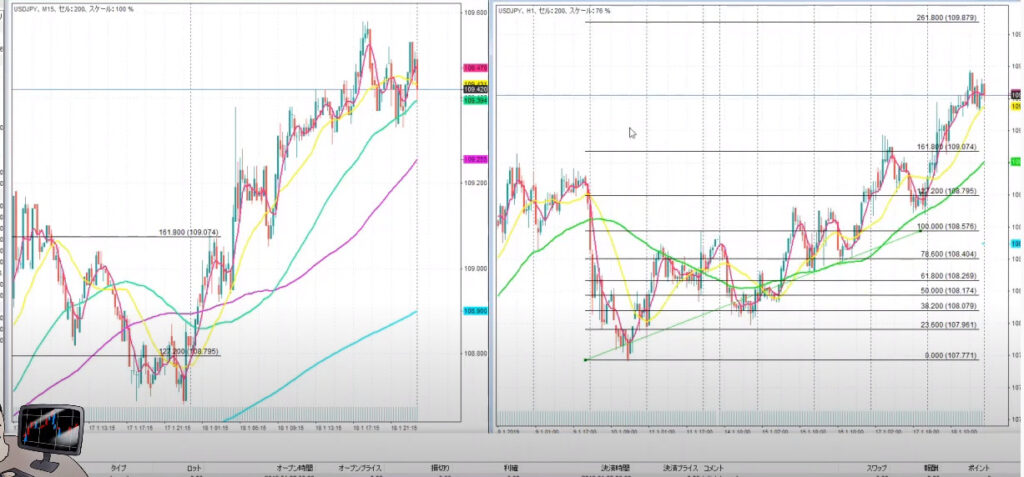
Task: Click the 61.800 (108.269) Fibonacci label
Action: [949, 276]
